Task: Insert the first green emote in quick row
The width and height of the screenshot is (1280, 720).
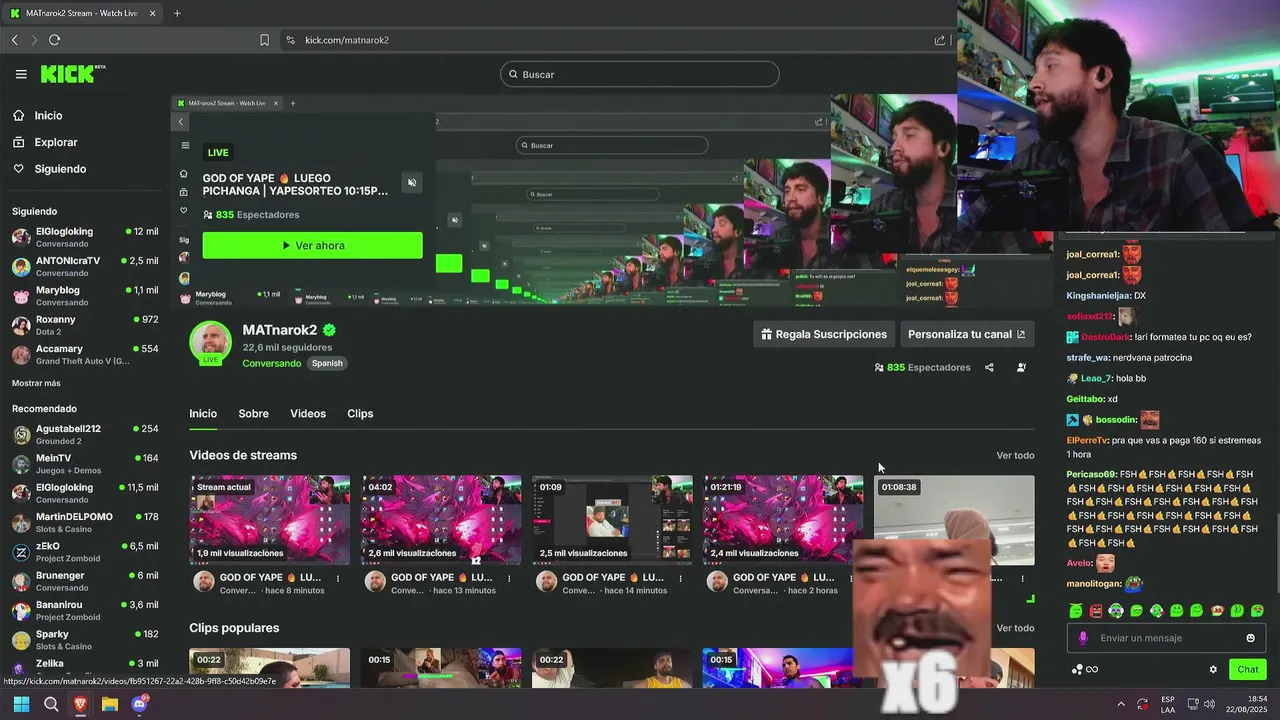Action: click(x=1075, y=610)
